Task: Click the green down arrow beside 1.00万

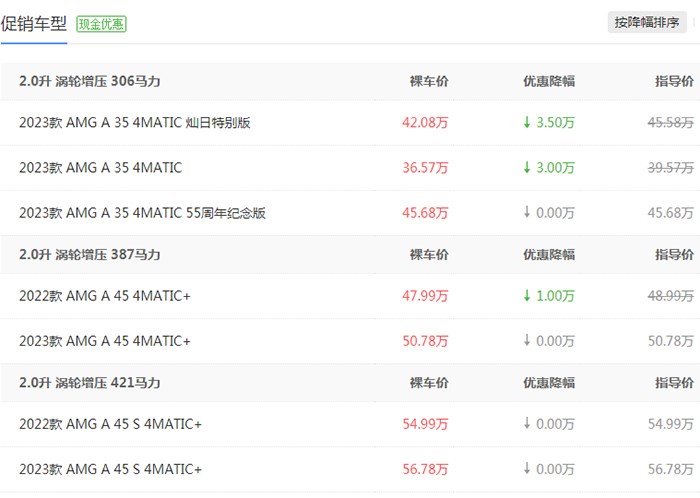Action: coord(527,295)
